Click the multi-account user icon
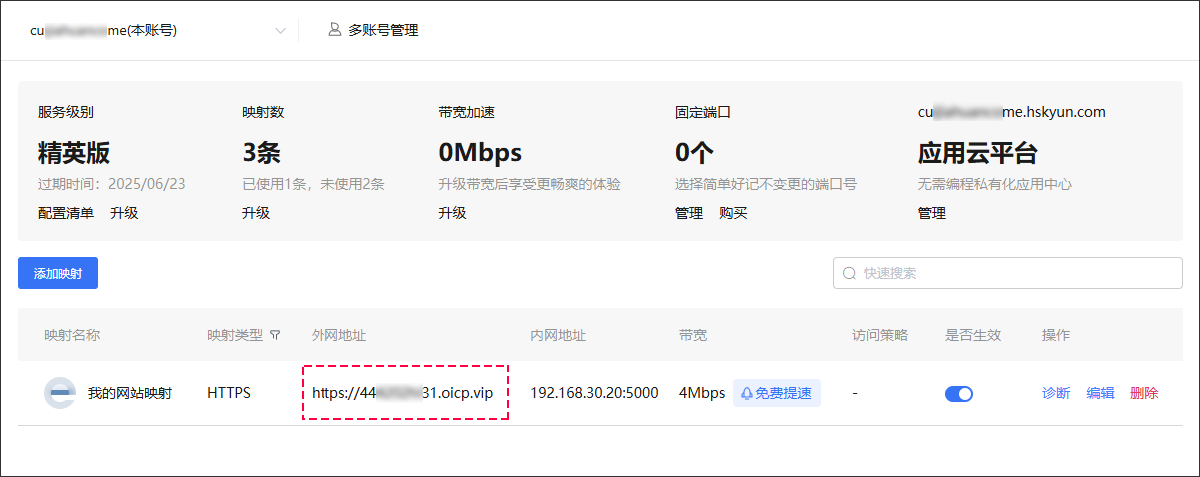This screenshot has width=1200, height=477. point(335,30)
